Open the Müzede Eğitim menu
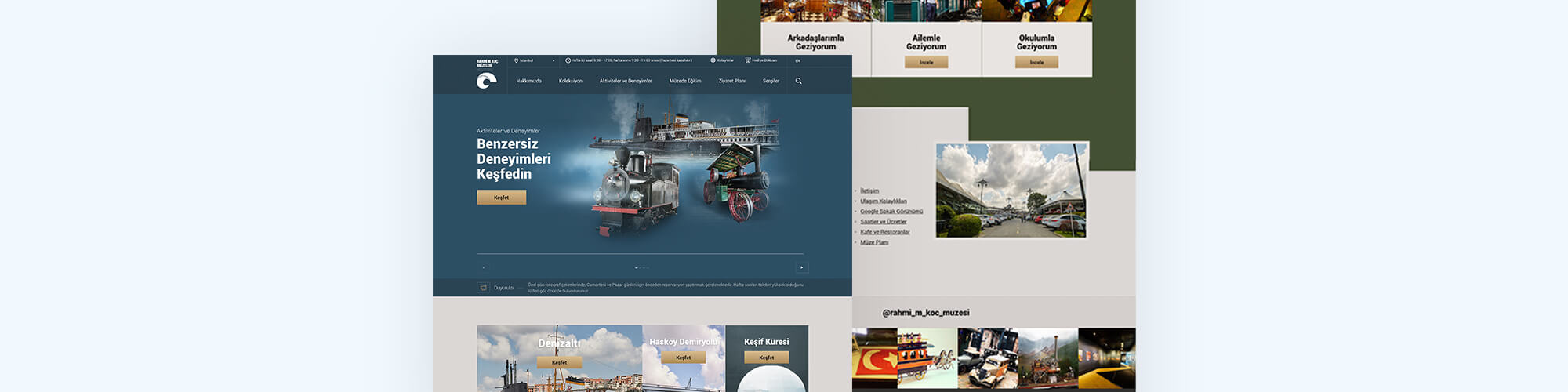This screenshot has width=1568, height=392. 685,81
